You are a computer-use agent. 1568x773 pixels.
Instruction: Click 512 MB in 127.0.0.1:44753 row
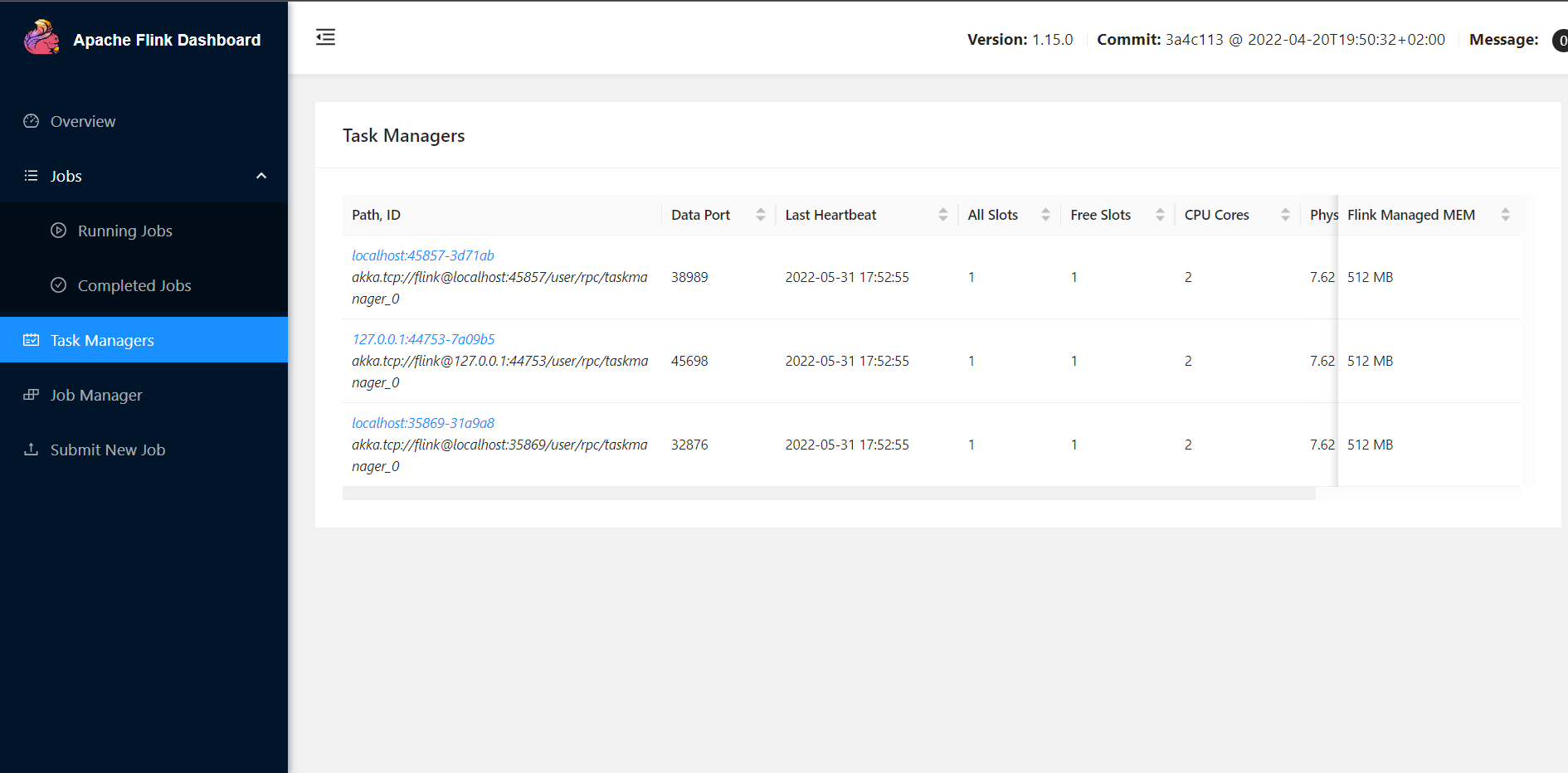[1370, 361]
